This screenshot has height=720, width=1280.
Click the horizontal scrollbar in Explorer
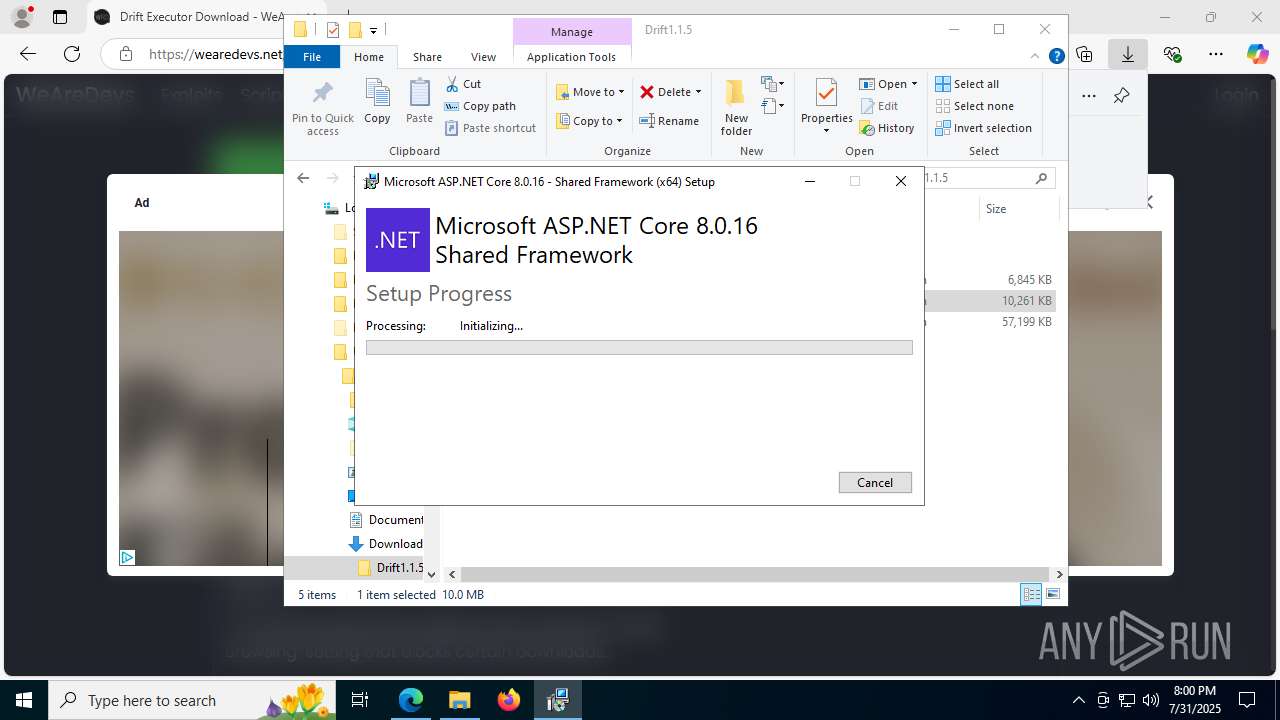point(754,575)
